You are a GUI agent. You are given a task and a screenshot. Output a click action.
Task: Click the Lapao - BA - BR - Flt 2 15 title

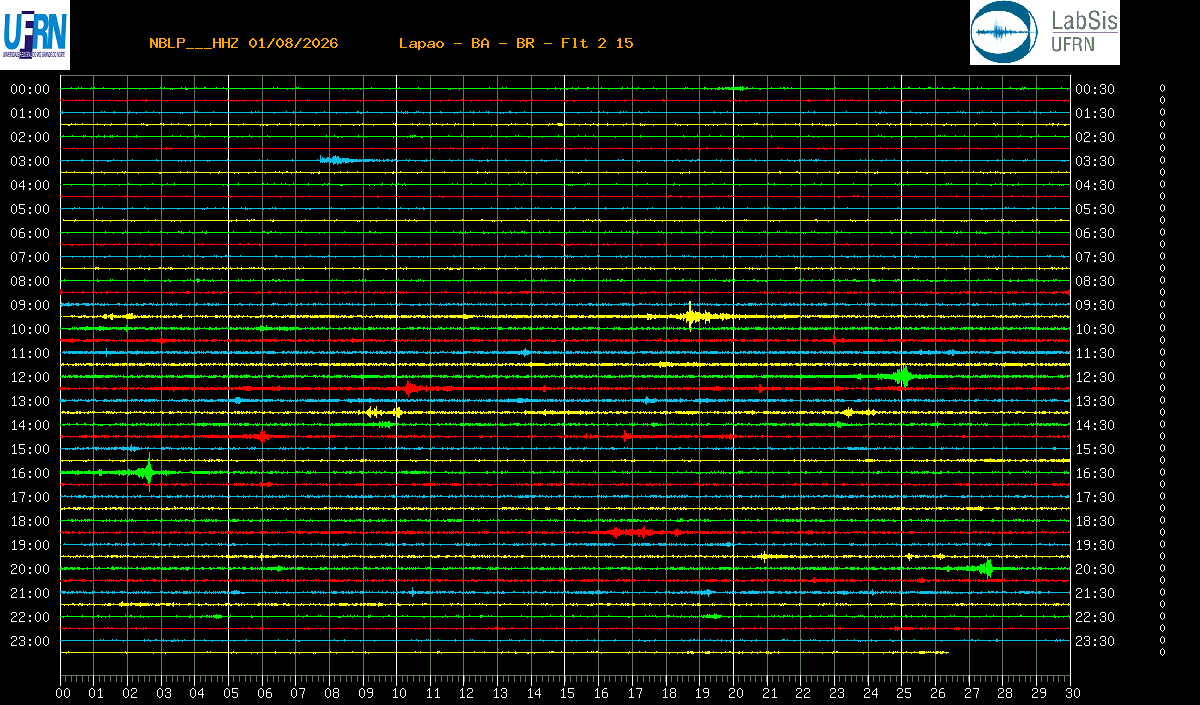pyautogui.click(x=516, y=43)
